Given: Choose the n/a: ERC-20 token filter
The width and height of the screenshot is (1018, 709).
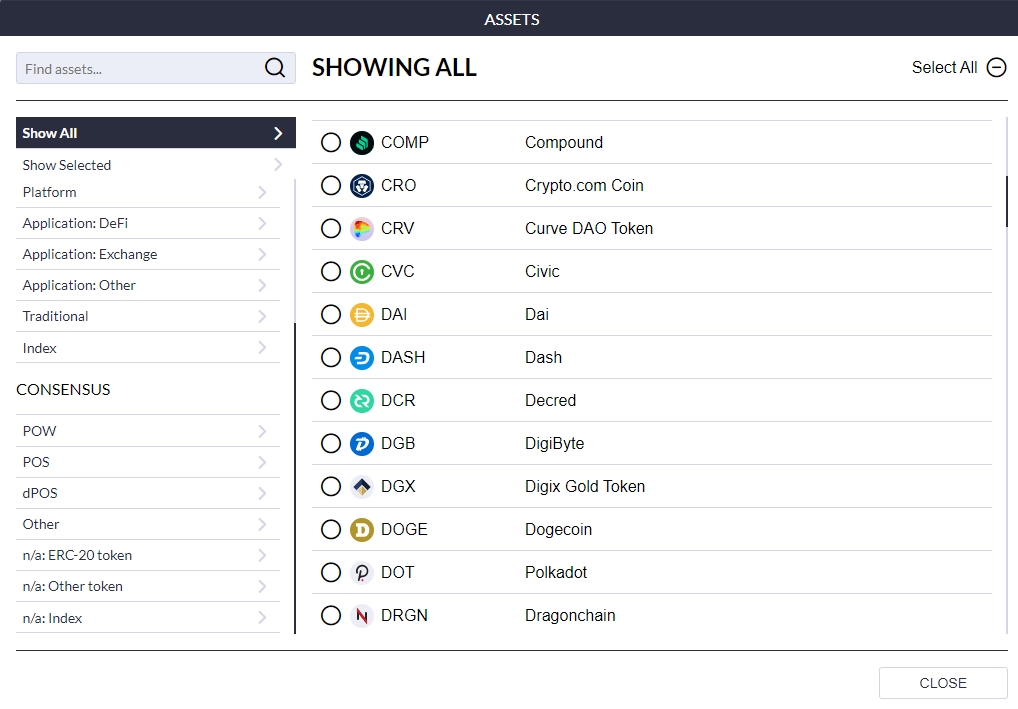Looking at the screenshot, I should 148,555.
